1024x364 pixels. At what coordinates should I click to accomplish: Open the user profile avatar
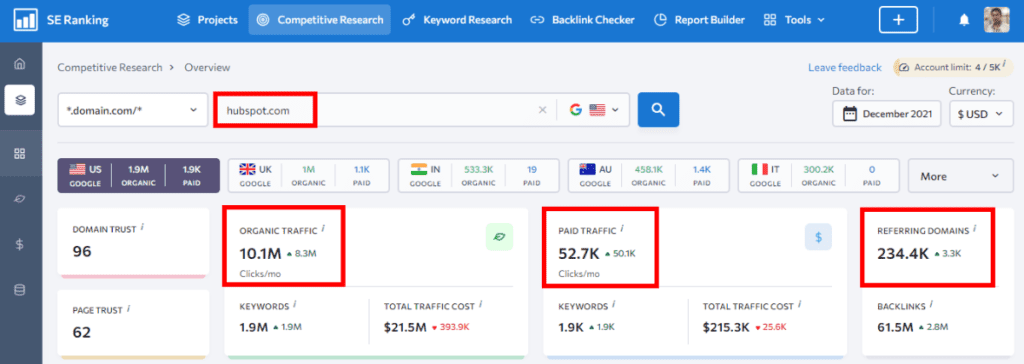point(997,20)
